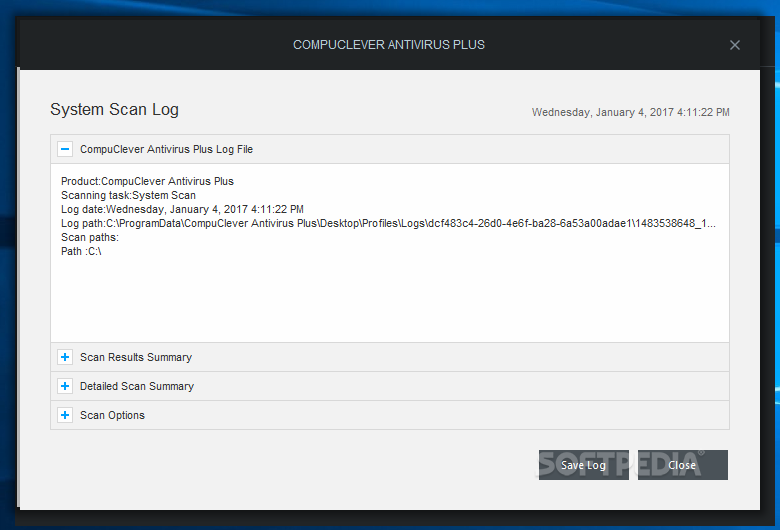Click the 'Product:CompuClever Antivirus Plus' line

[x=147, y=181]
